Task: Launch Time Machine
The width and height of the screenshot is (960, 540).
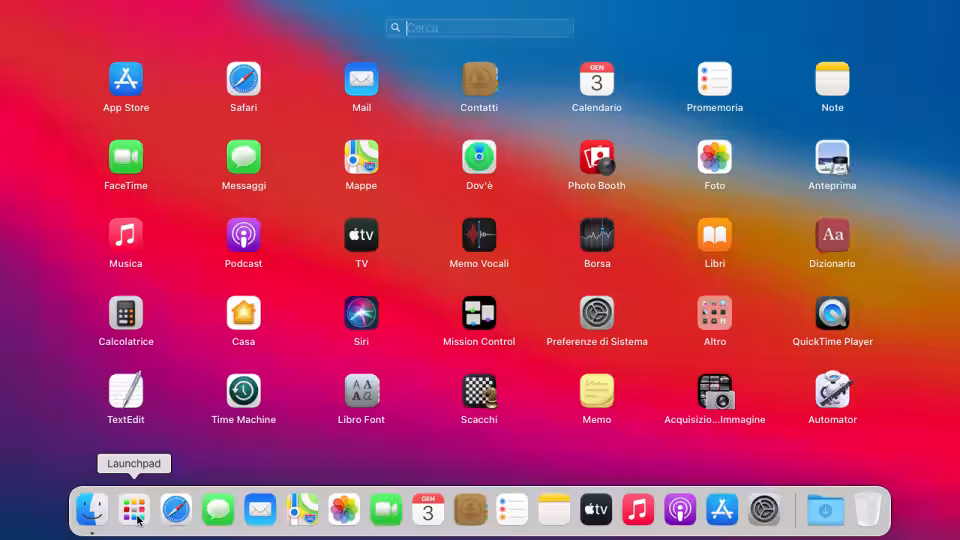Action: [x=243, y=391]
